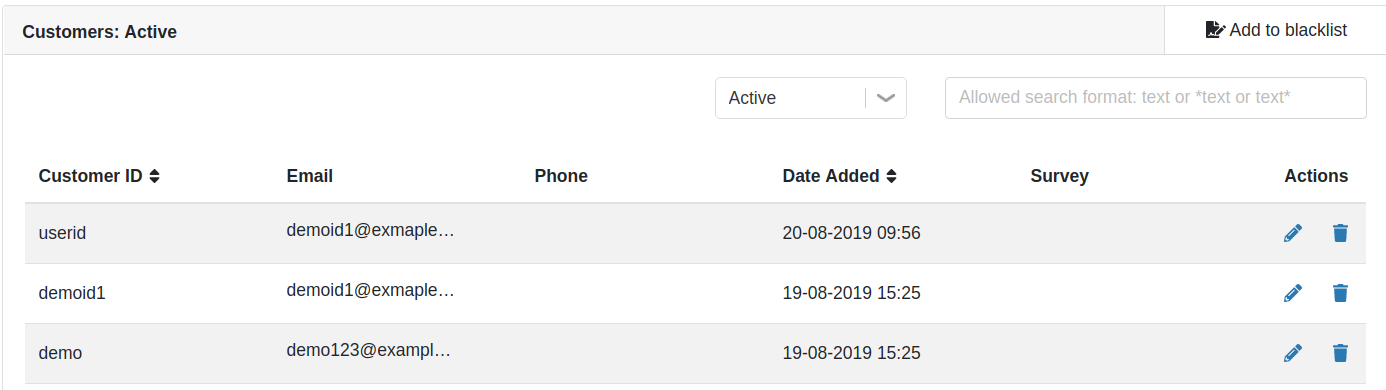Image resolution: width=1386 pixels, height=390 pixels.
Task: Select the Survey column header
Action: (x=1059, y=176)
